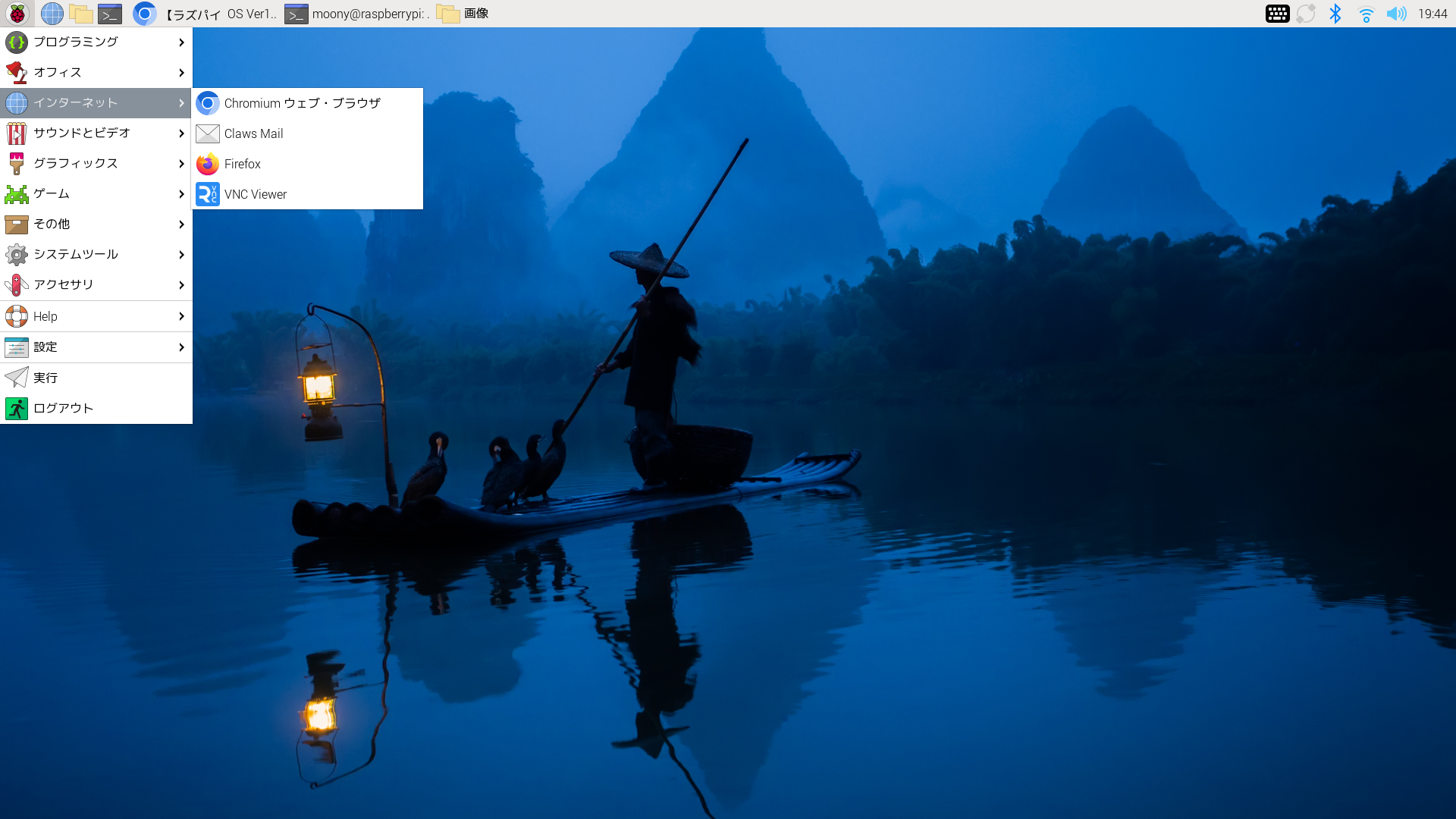Open the on-screen keyboard tray icon
This screenshot has height=819, width=1456.
[x=1277, y=14]
